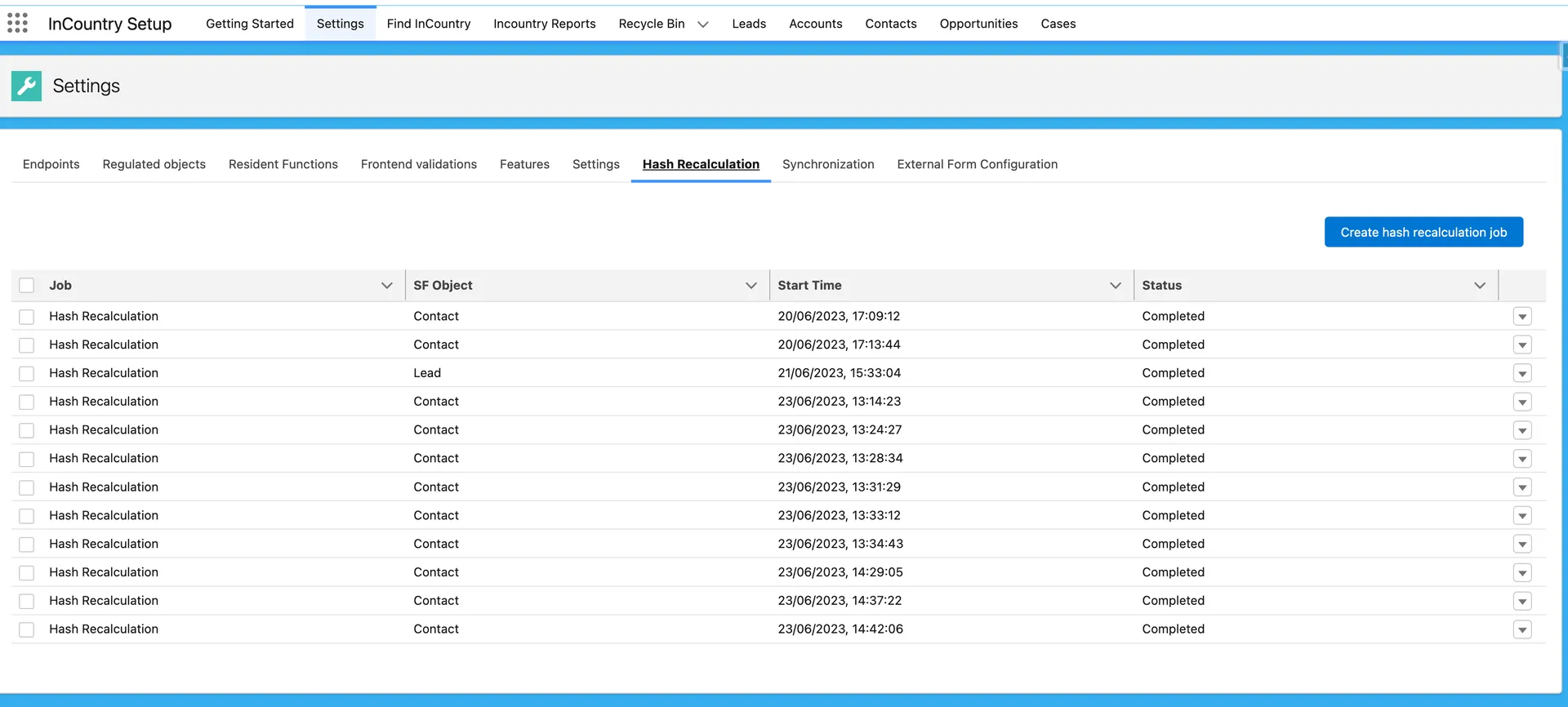The image size is (1568, 707).
Task: Open the Regulated objects tab
Action: pyautogui.click(x=154, y=164)
